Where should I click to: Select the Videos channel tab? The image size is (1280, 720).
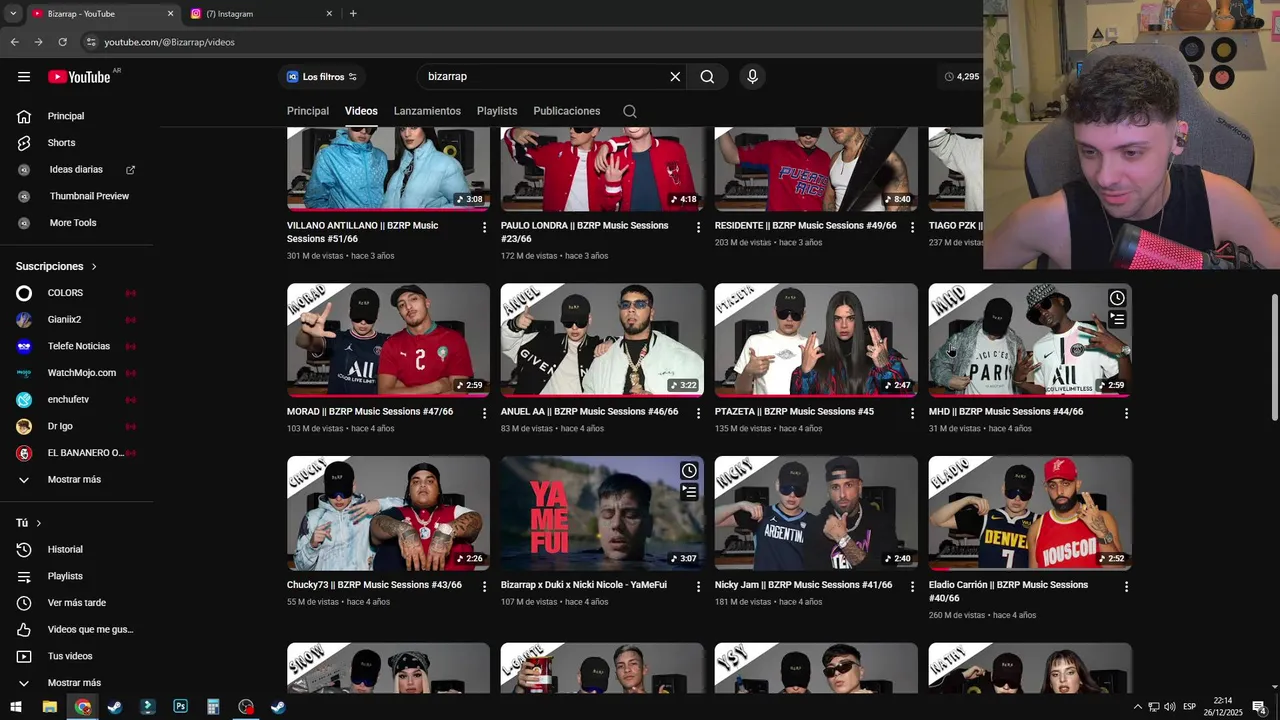click(361, 111)
